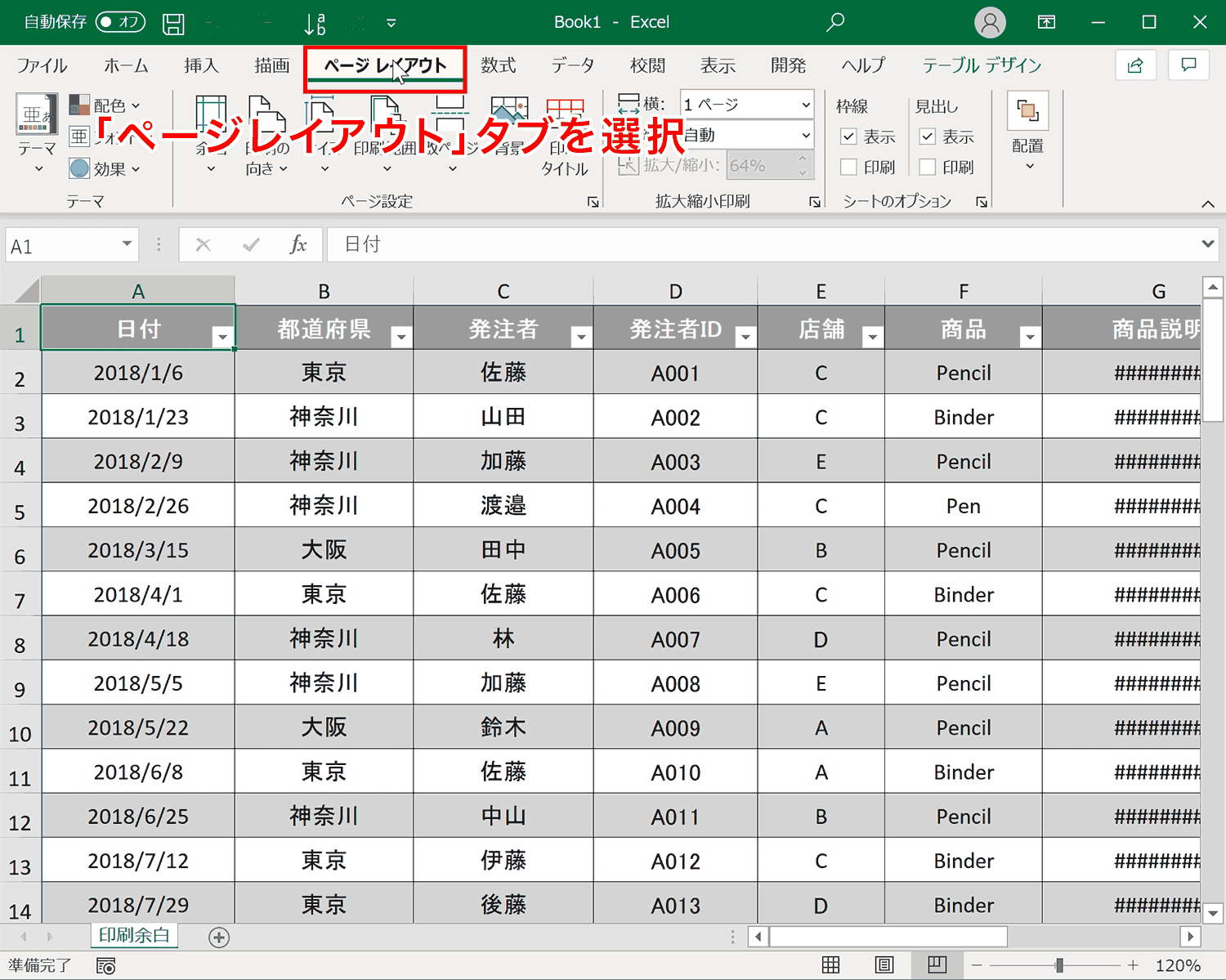Open the 日付 column filter dropdown
The height and width of the screenshot is (980, 1226).
(222, 336)
